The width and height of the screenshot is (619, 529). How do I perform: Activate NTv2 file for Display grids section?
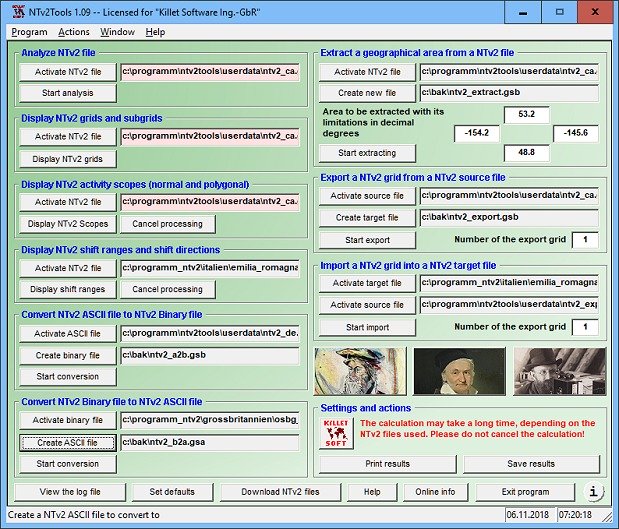(68, 137)
